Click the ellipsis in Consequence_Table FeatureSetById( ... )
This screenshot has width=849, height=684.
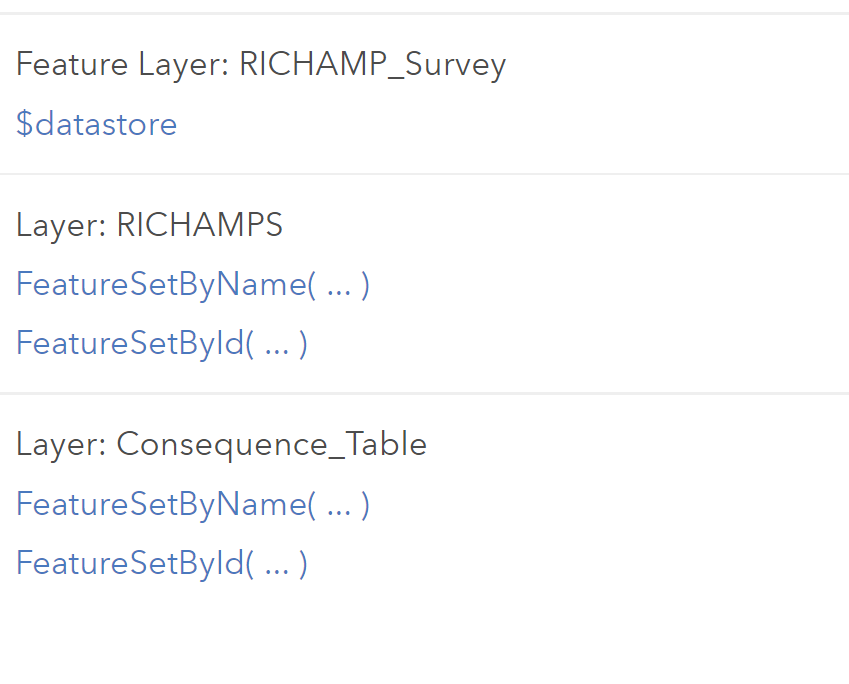point(277,564)
